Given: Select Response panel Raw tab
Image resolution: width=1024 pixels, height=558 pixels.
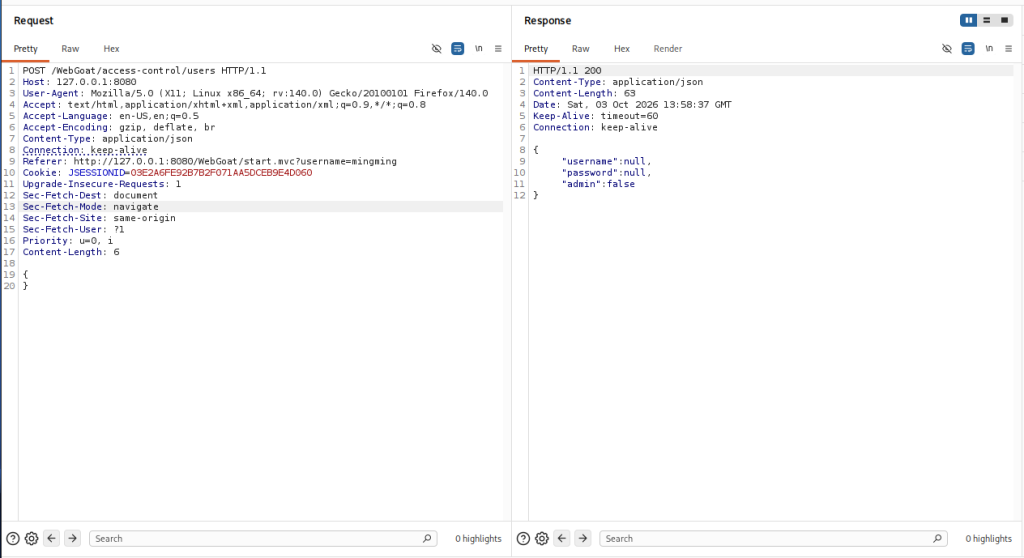Looking at the screenshot, I should tap(580, 49).
